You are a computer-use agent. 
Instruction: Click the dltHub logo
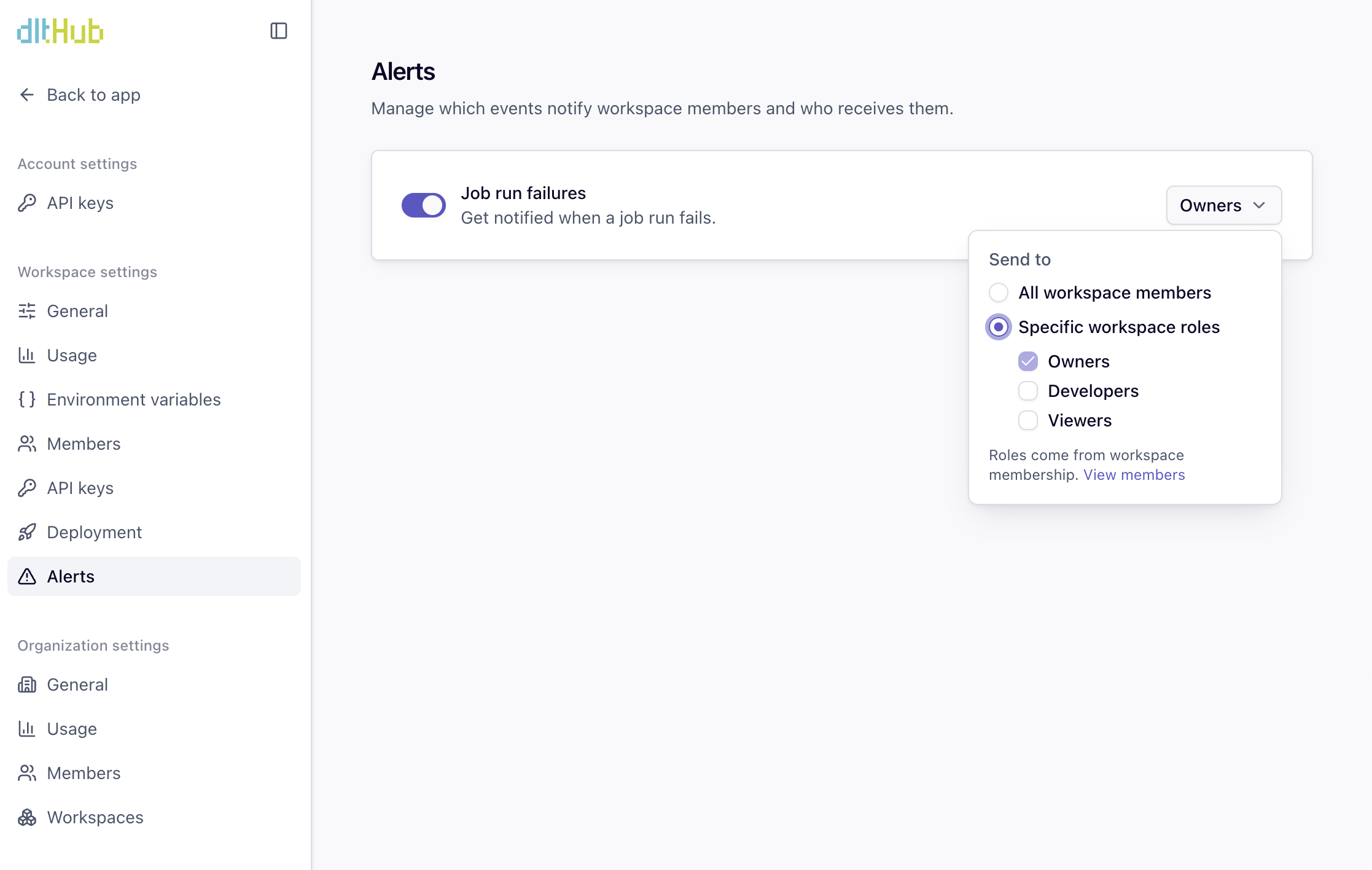tap(60, 31)
